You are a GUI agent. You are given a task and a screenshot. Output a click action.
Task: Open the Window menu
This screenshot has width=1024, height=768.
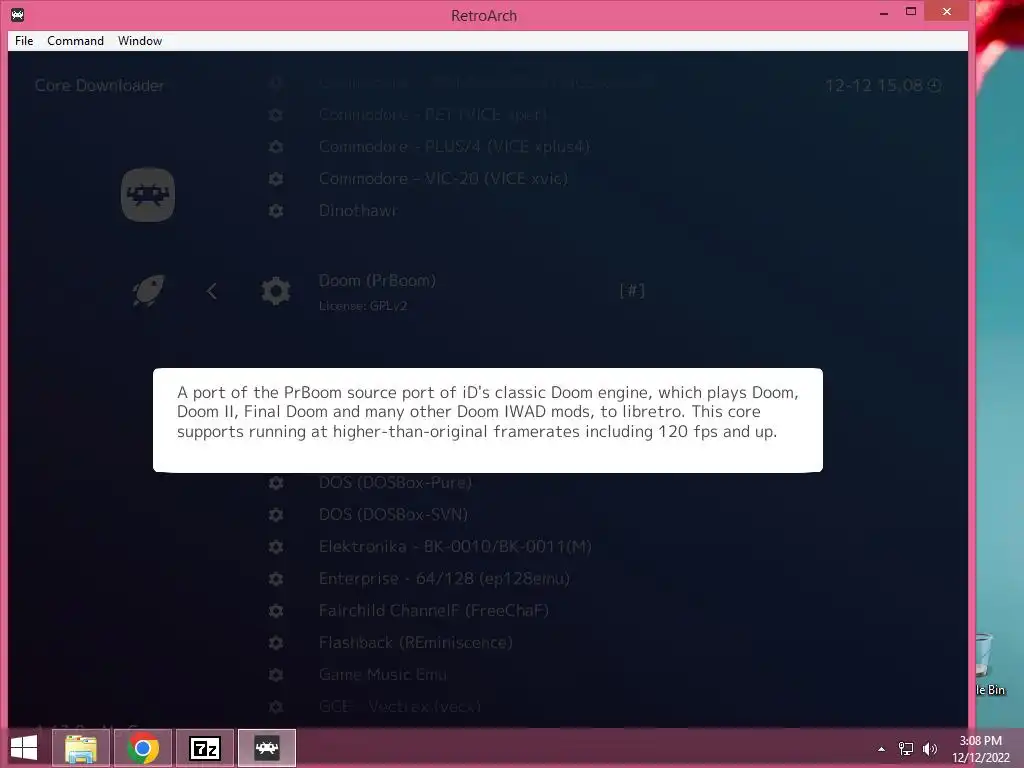click(x=140, y=40)
